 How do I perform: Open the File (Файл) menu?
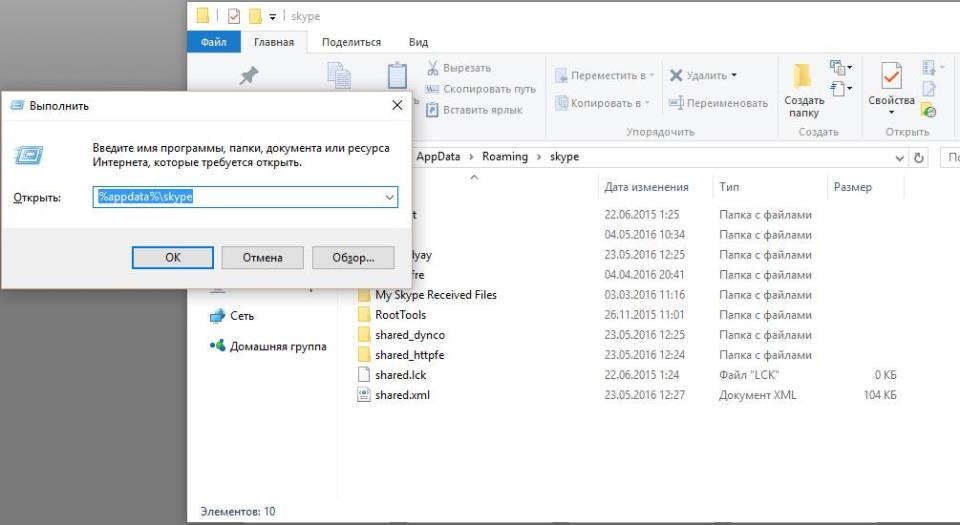pos(213,42)
